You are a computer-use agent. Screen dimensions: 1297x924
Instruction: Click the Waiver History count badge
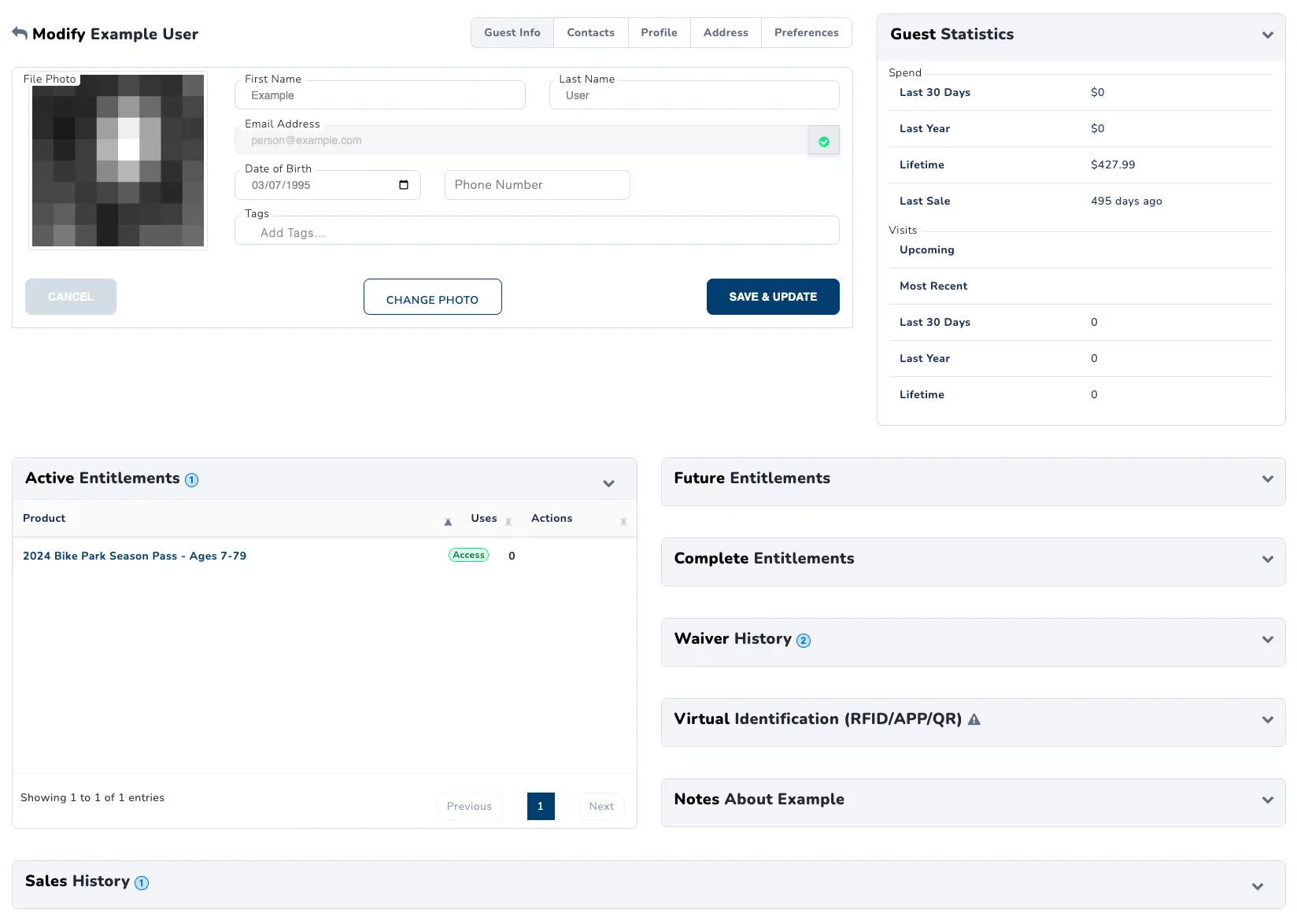[804, 641]
